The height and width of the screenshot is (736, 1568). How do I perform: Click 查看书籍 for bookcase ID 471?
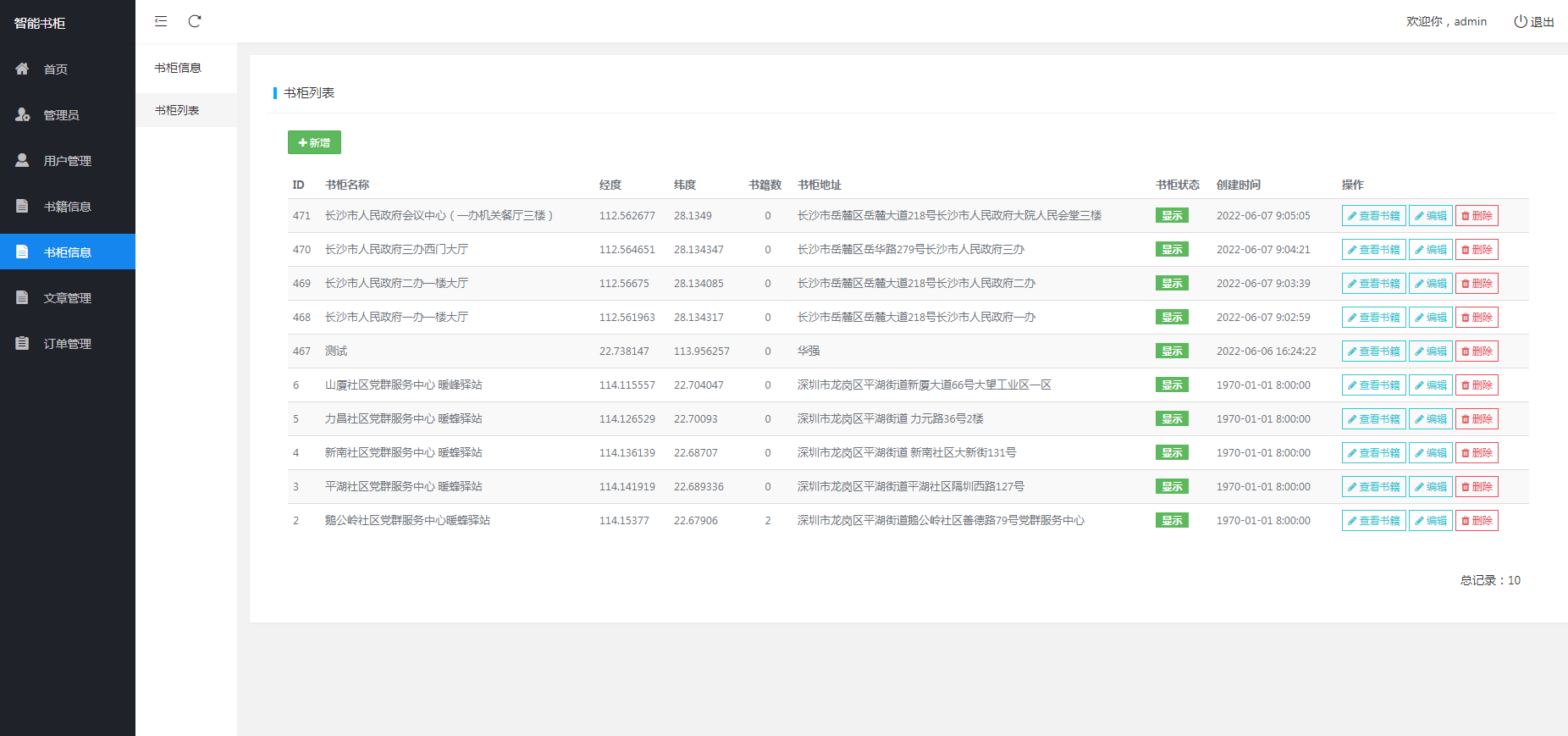click(1373, 216)
